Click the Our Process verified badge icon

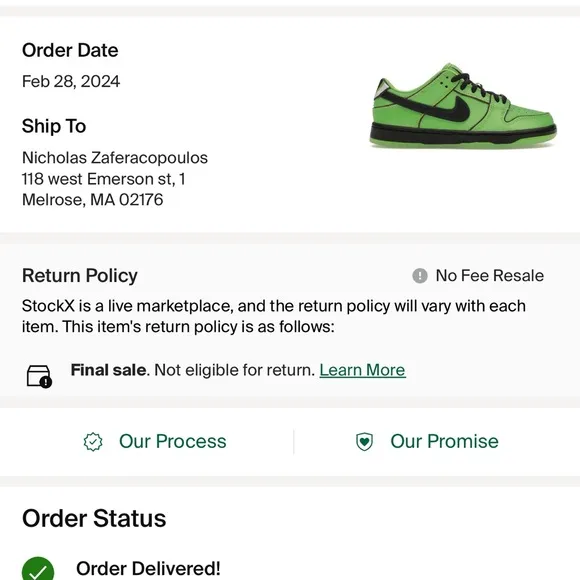click(x=93, y=442)
